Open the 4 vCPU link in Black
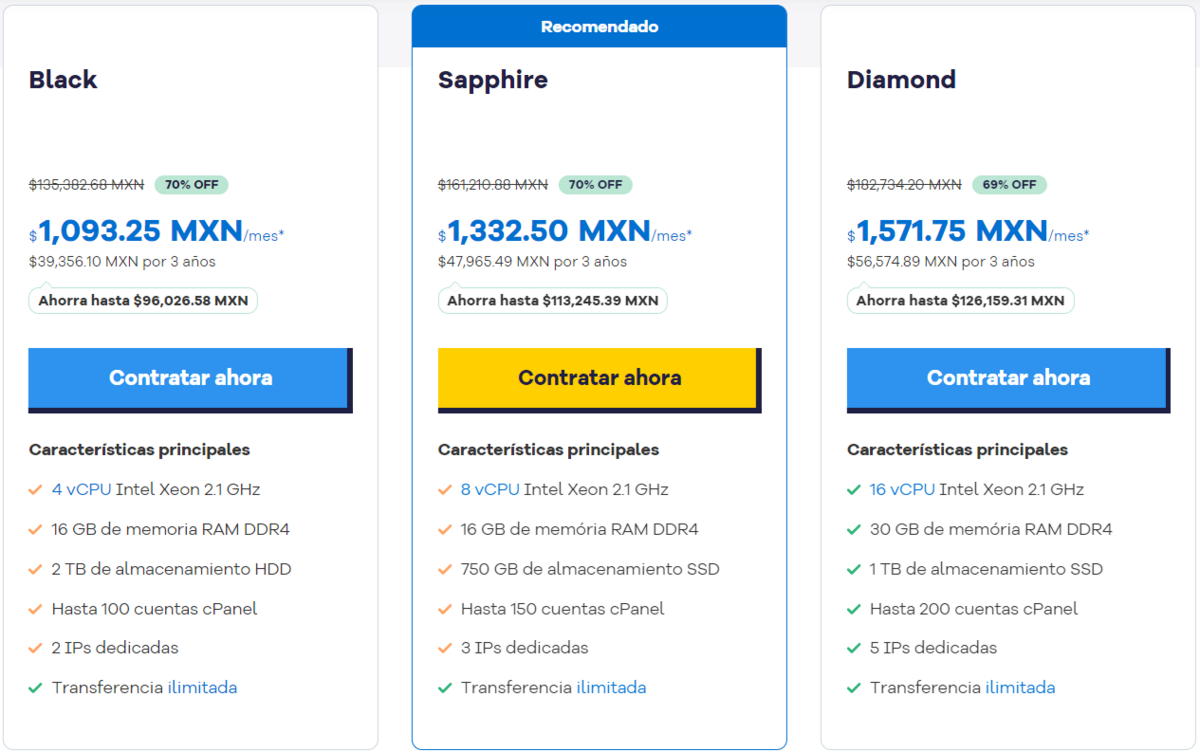Screen dimensions: 1200x752 [81, 490]
